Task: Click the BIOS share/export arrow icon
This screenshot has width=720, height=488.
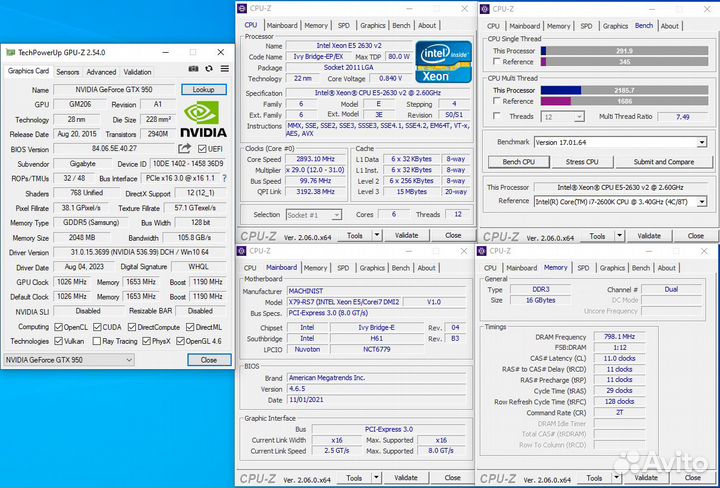Action: tap(185, 149)
